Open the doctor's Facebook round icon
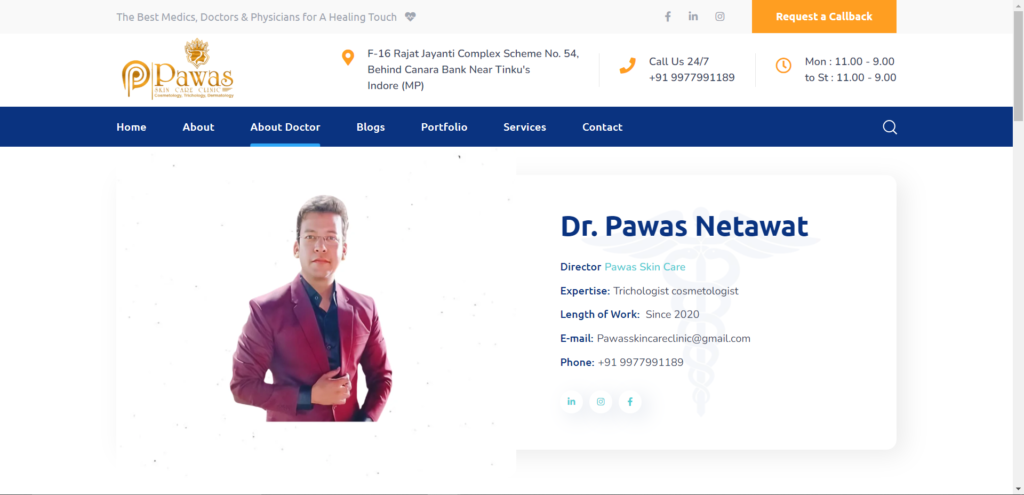The image size is (1024, 495). pyautogui.click(x=630, y=402)
